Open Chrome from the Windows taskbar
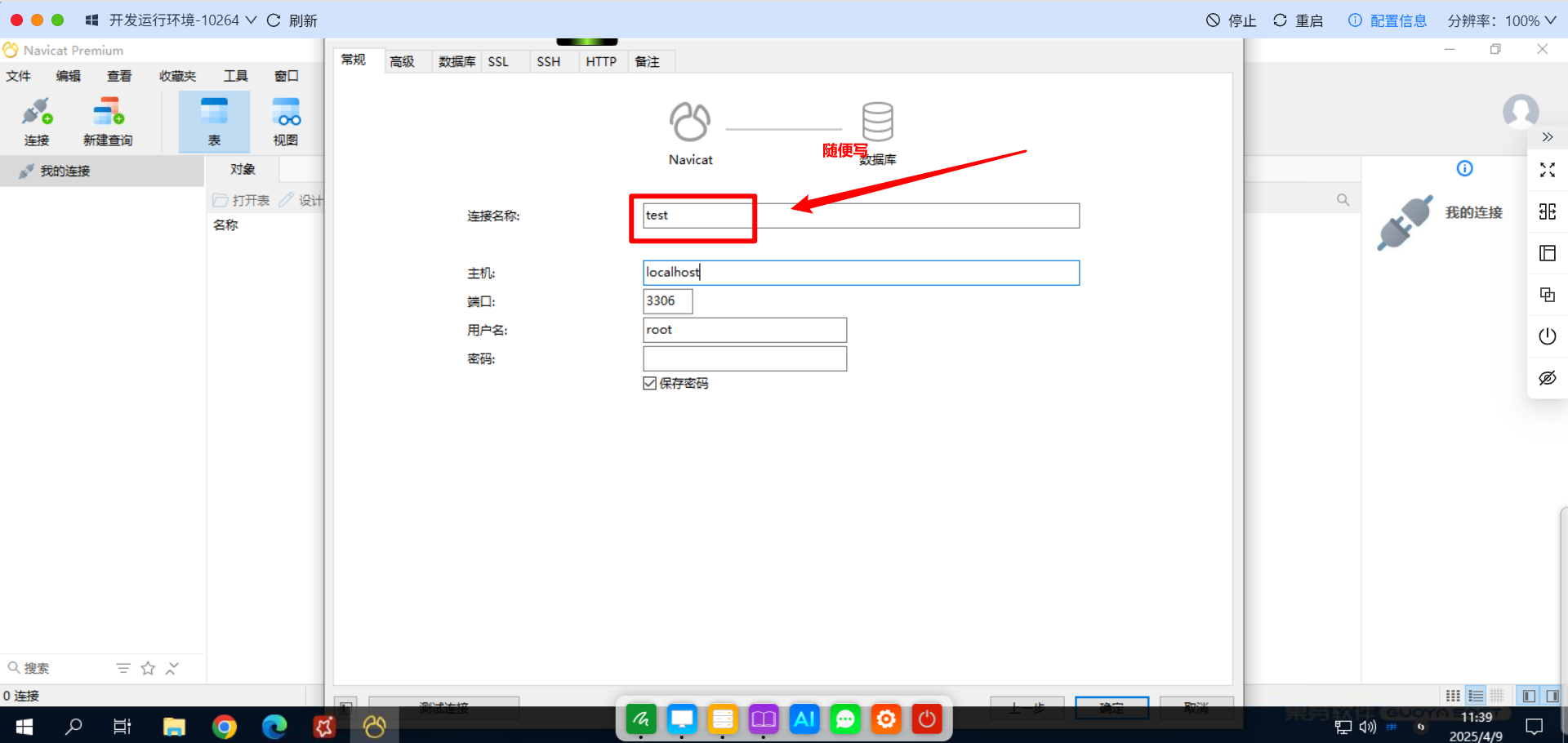Image resolution: width=1568 pixels, height=743 pixels. click(x=225, y=726)
